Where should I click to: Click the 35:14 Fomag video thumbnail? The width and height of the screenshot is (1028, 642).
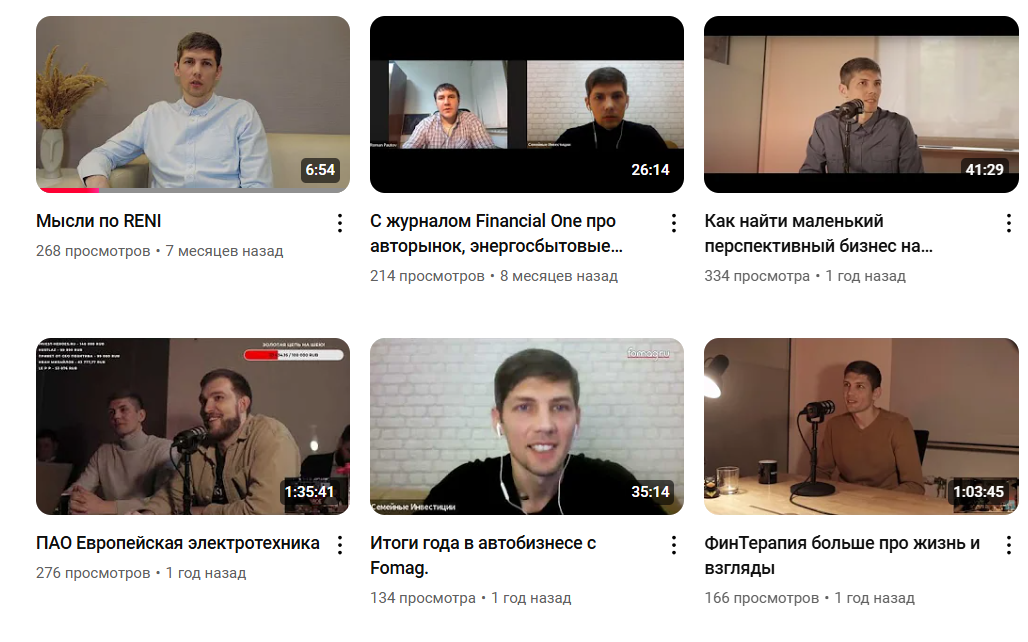527,426
